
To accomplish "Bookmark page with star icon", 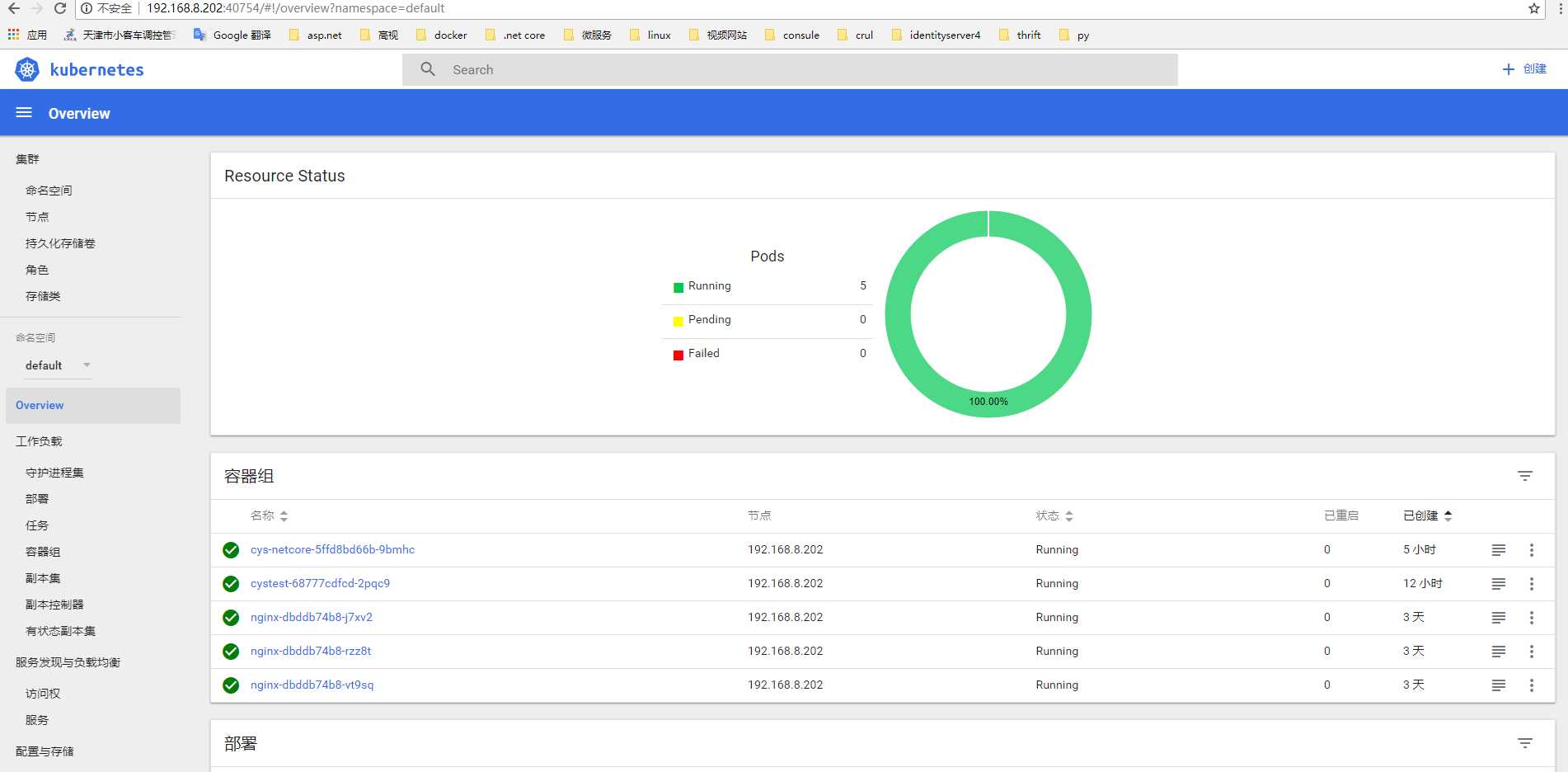I will pos(1533,8).
